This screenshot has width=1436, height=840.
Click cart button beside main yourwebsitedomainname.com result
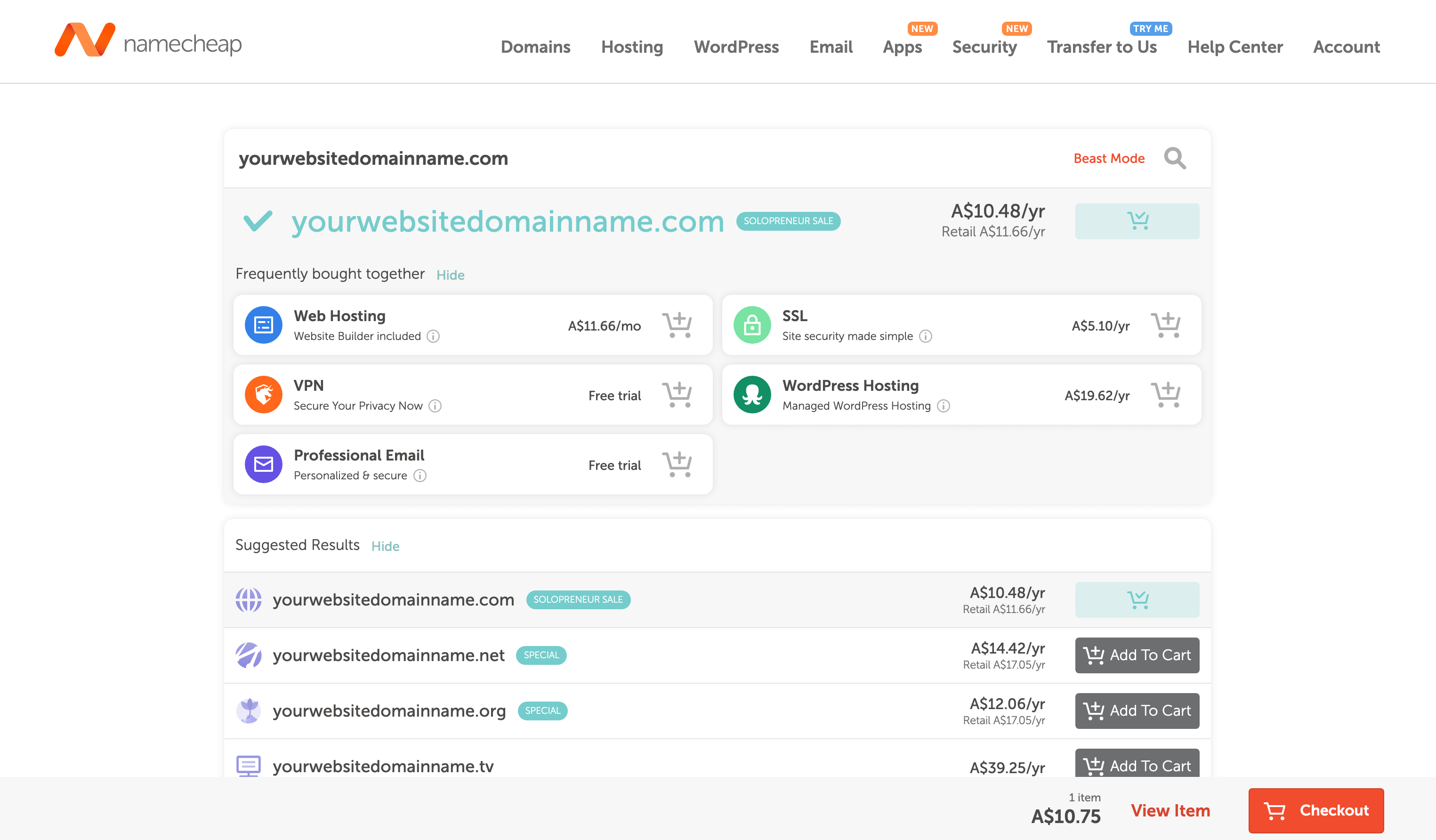[1137, 220]
